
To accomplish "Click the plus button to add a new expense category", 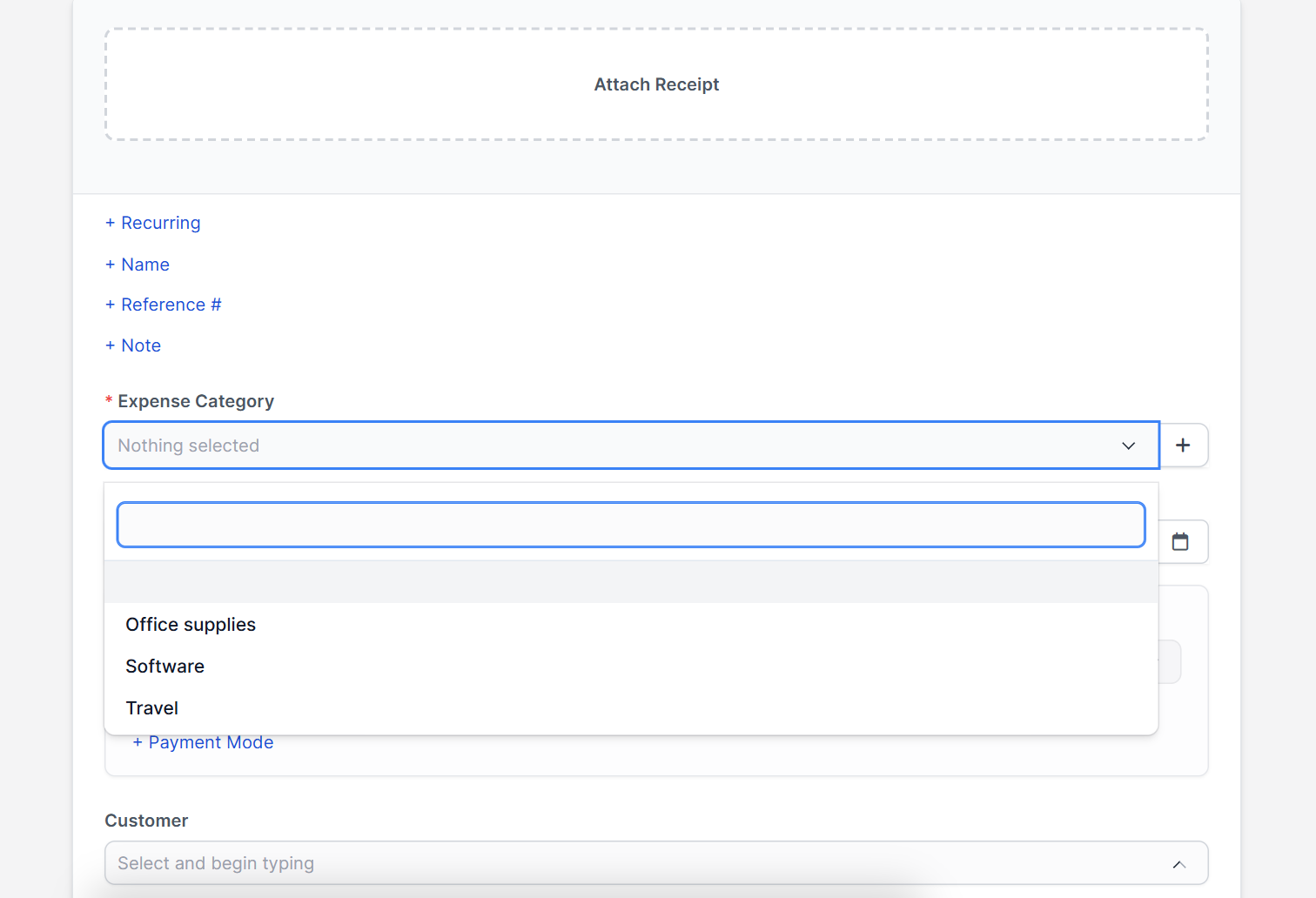I will [1183, 446].
